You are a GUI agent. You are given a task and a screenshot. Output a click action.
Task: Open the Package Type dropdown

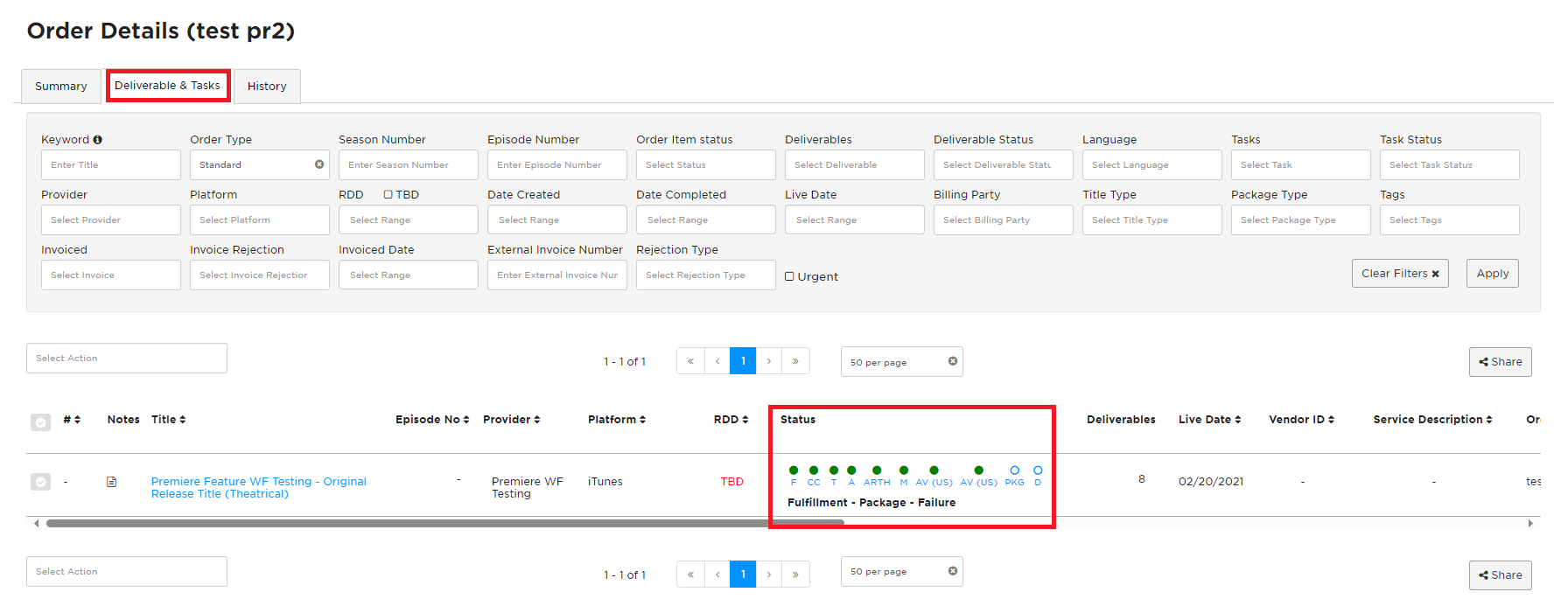[x=1300, y=219]
